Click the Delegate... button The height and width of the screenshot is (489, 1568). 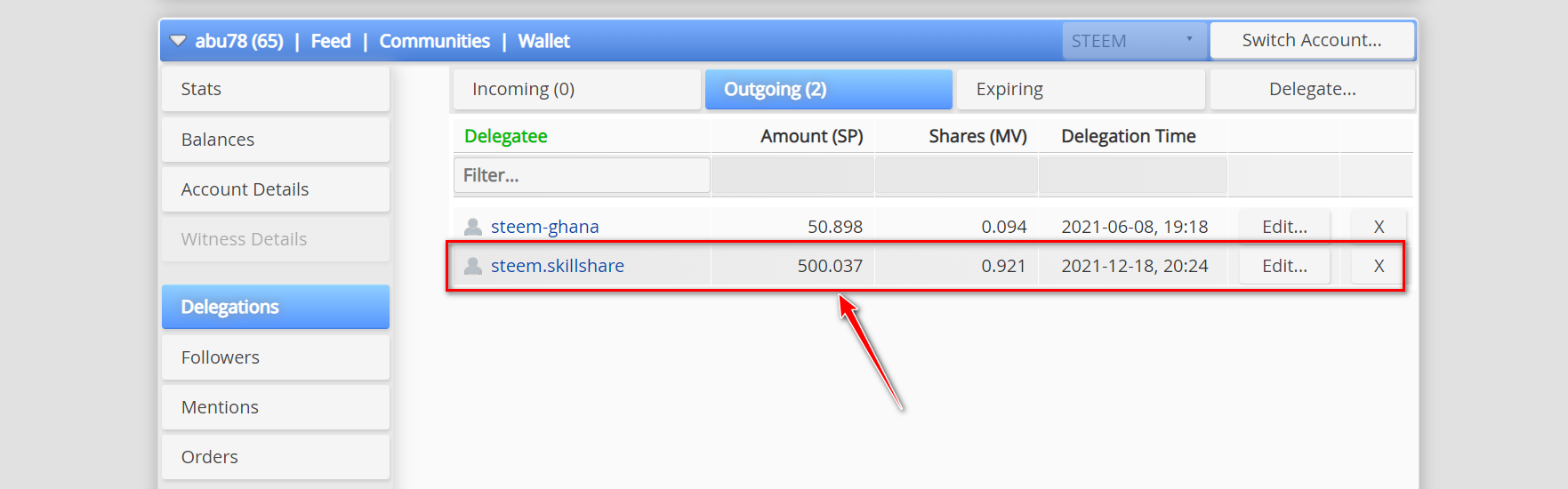point(1312,89)
